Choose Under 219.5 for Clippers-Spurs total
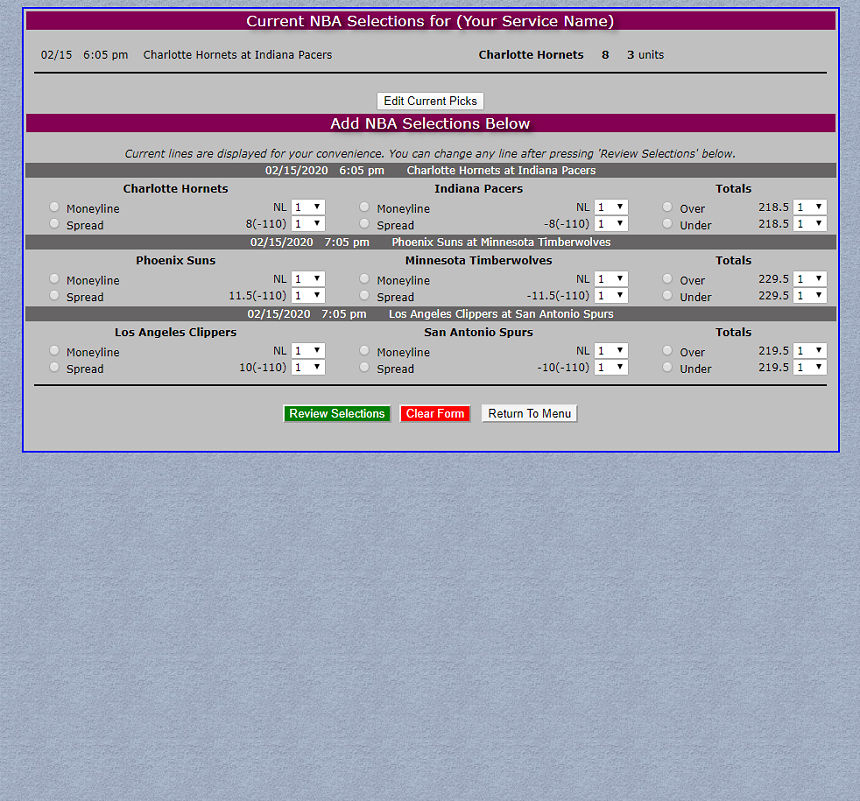This screenshot has height=801, width=860. click(x=667, y=367)
